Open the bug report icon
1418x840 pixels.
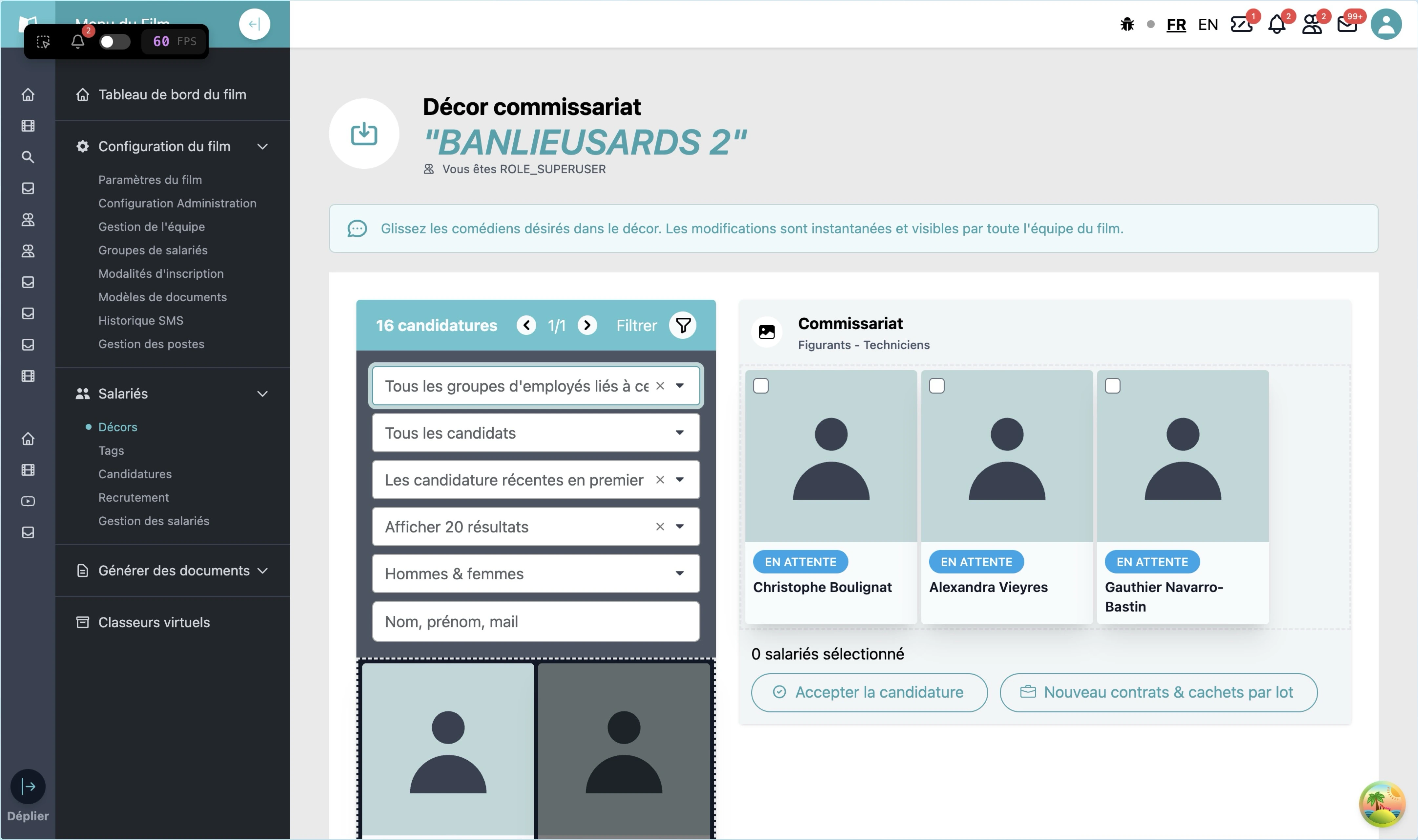coord(1127,24)
